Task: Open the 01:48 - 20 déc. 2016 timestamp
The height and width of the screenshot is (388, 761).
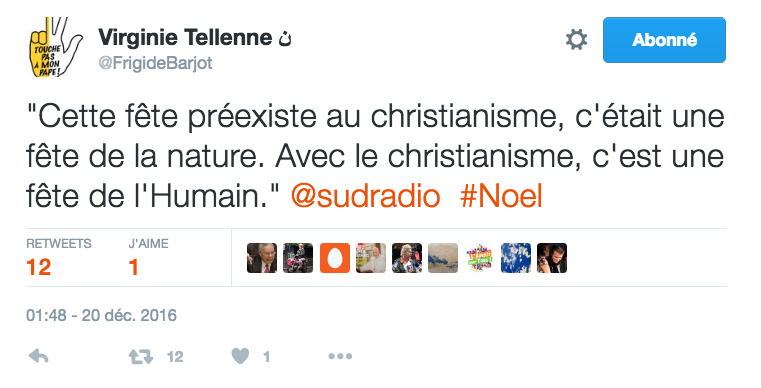Action: (x=101, y=316)
